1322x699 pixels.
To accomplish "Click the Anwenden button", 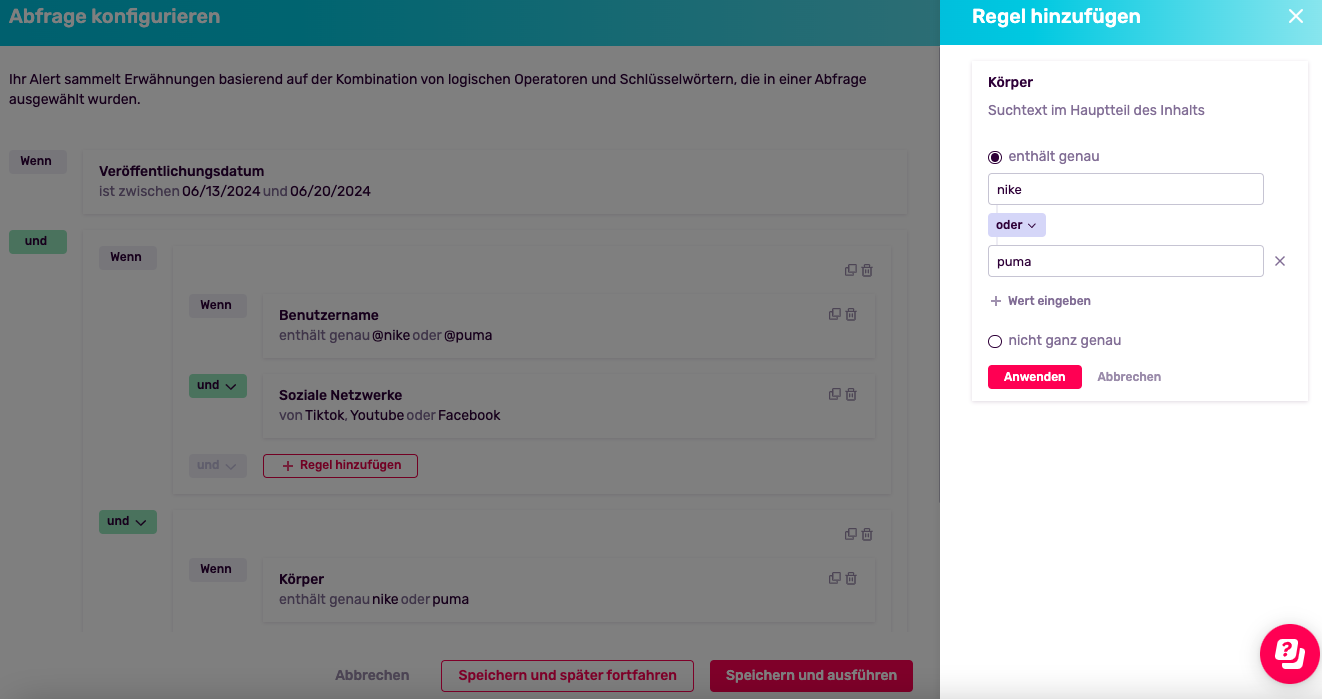I will (1034, 377).
